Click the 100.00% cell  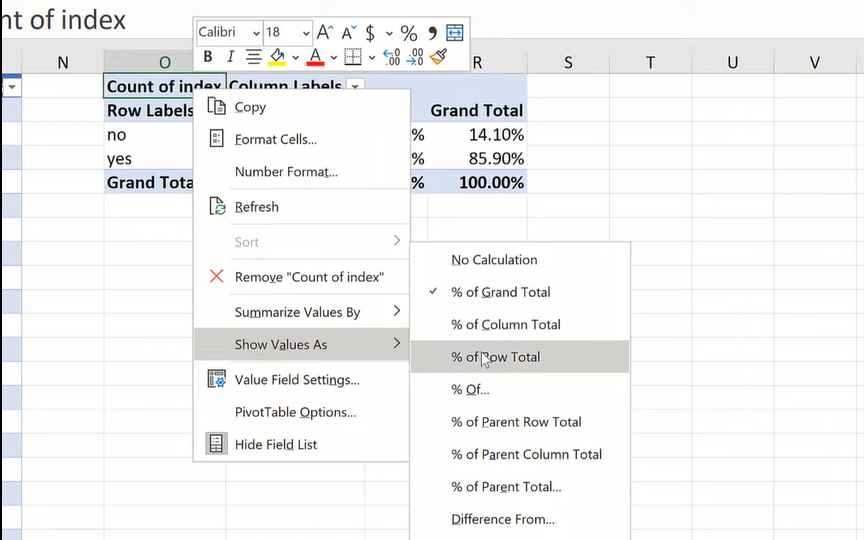[x=477, y=182]
